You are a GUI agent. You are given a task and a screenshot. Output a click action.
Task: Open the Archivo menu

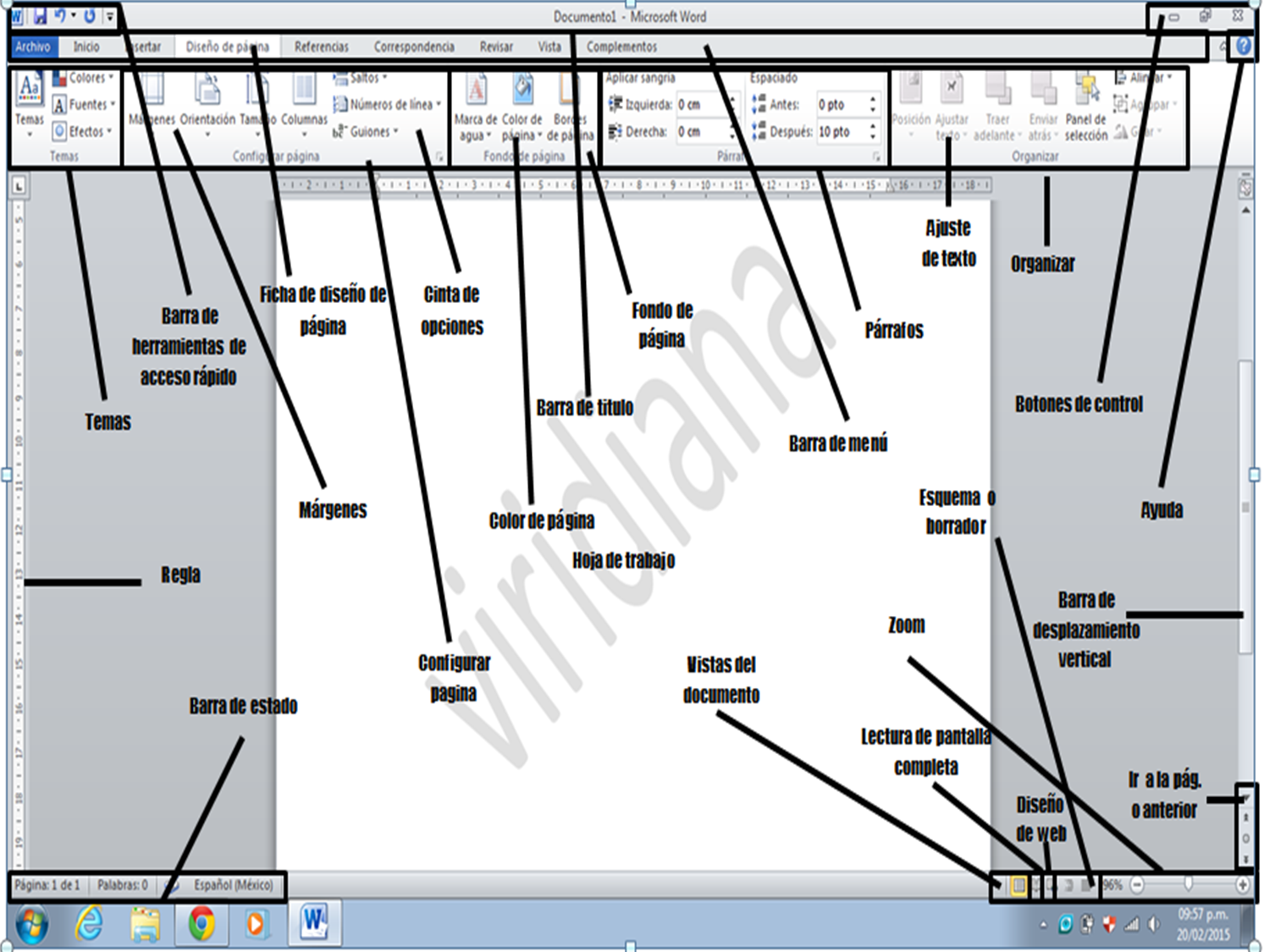33,47
